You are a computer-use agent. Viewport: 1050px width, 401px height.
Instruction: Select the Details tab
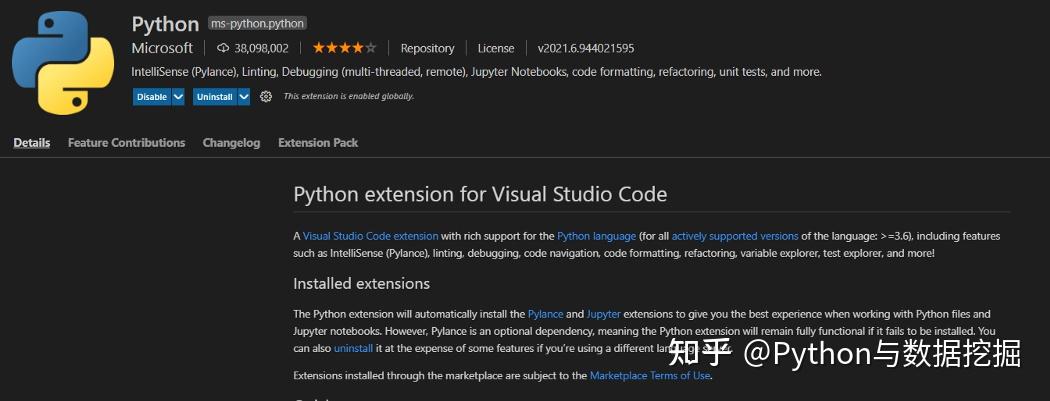click(31, 143)
